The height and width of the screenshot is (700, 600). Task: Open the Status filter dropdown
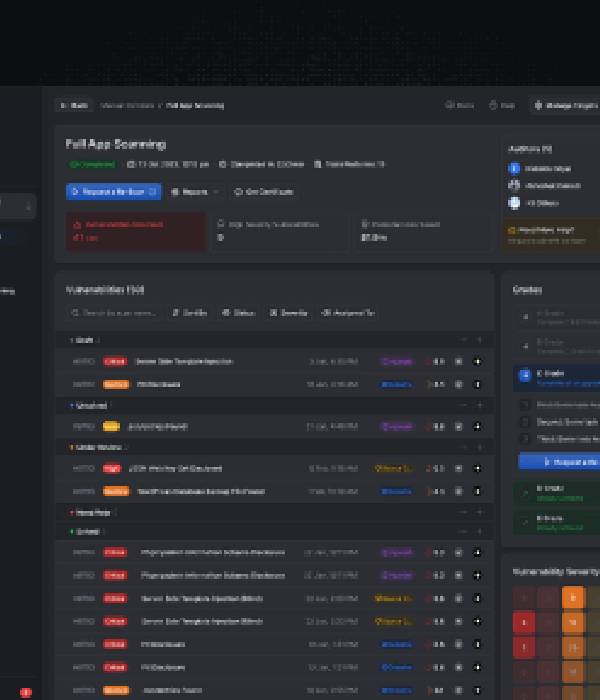coord(239,313)
